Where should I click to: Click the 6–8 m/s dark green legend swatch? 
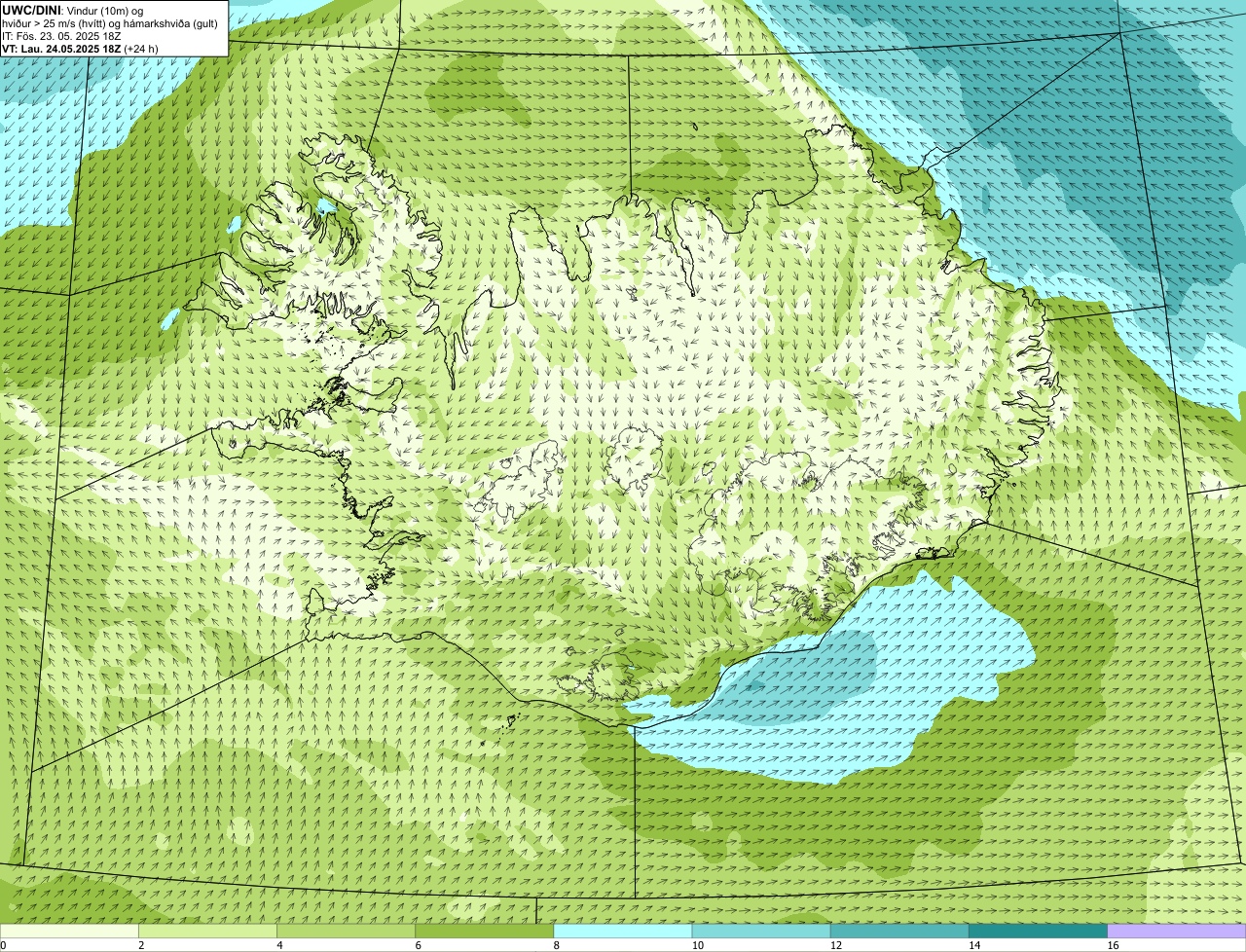(x=485, y=931)
